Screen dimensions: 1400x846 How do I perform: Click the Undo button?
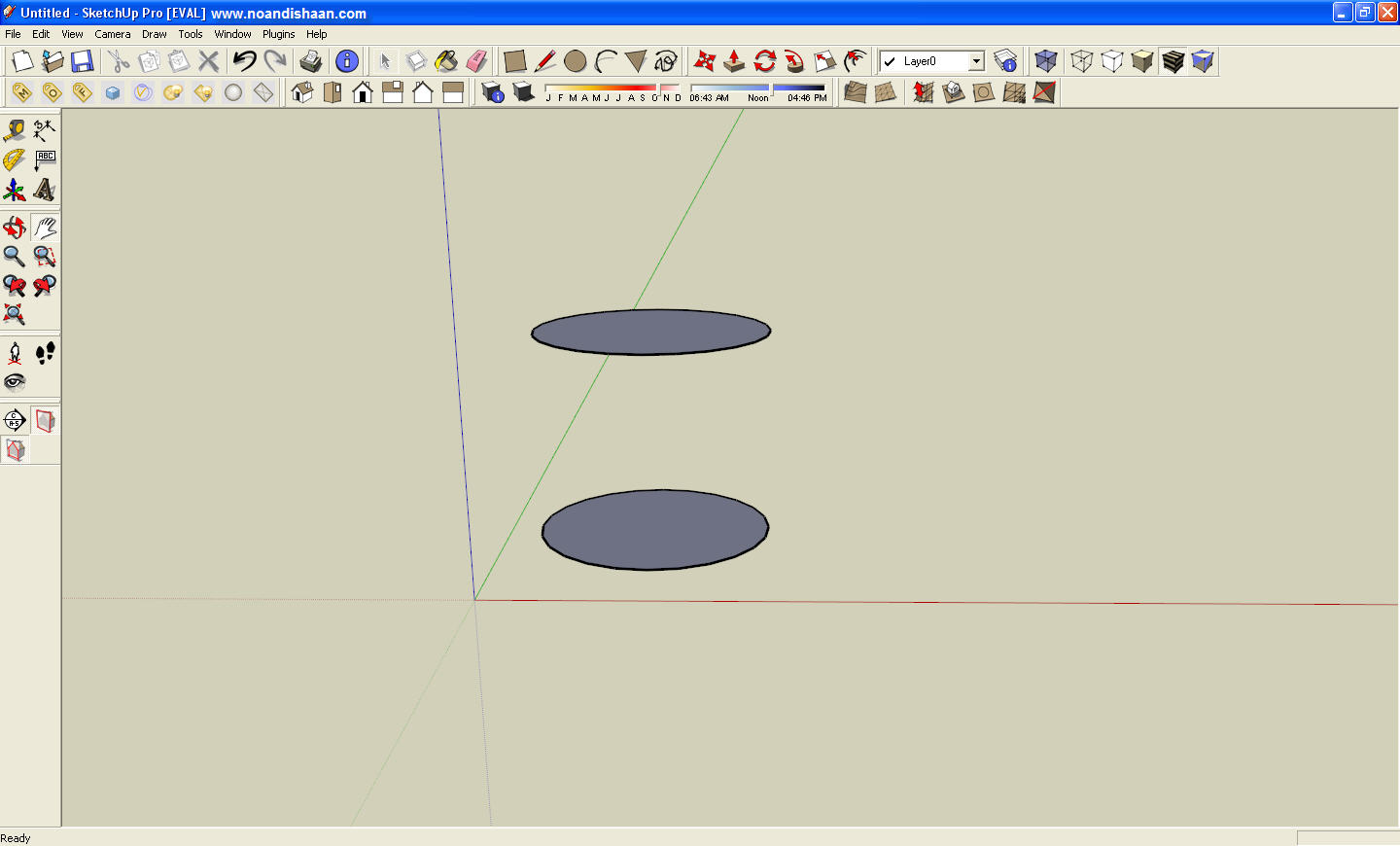pos(244,61)
